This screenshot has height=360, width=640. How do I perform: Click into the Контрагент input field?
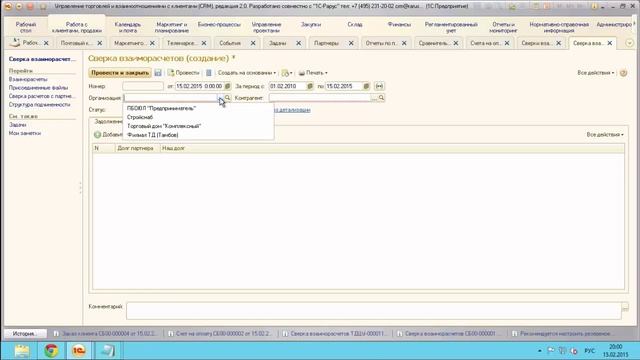click(320, 98)
